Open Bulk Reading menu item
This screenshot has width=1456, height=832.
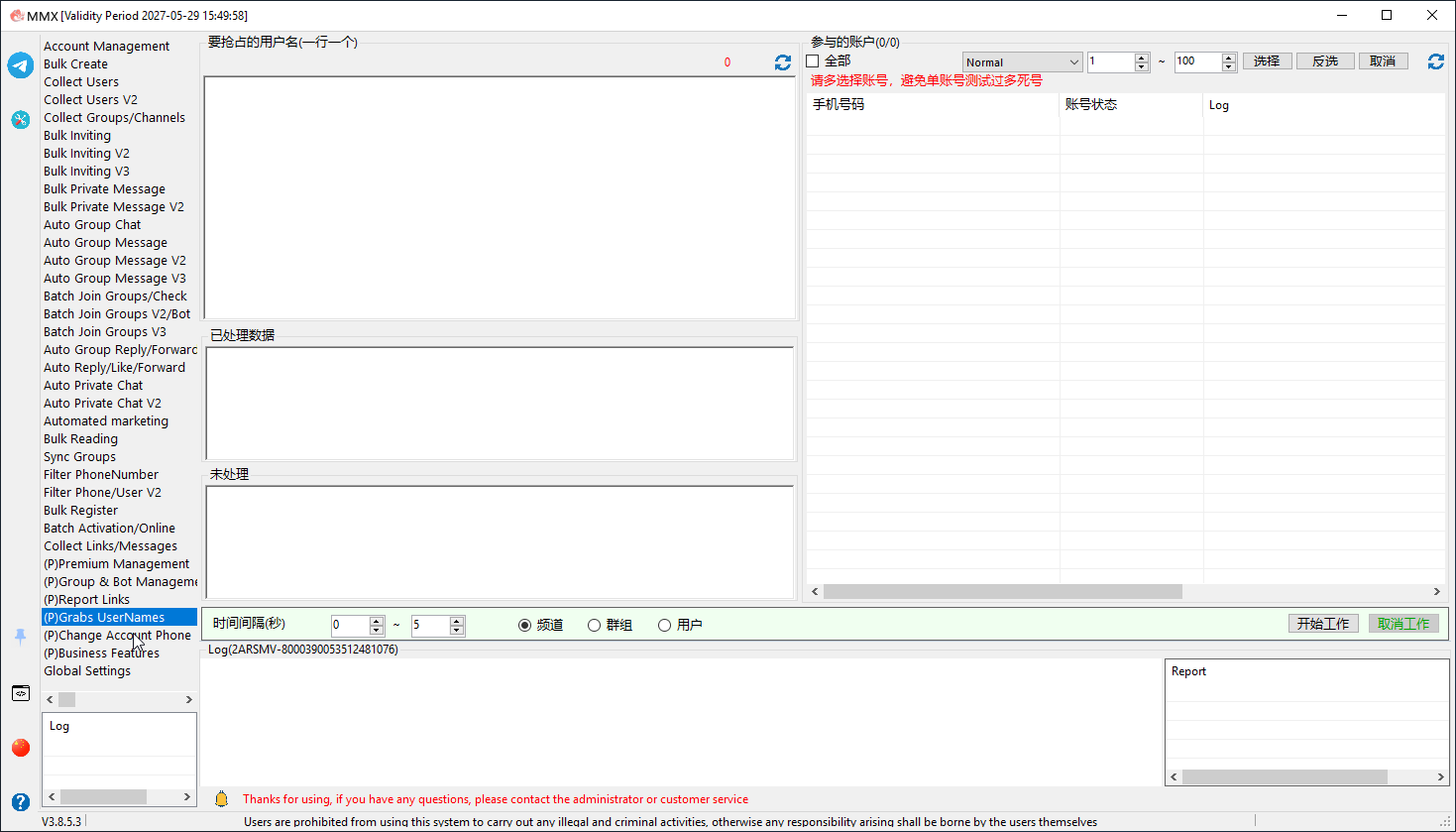(x=80, y=439)
